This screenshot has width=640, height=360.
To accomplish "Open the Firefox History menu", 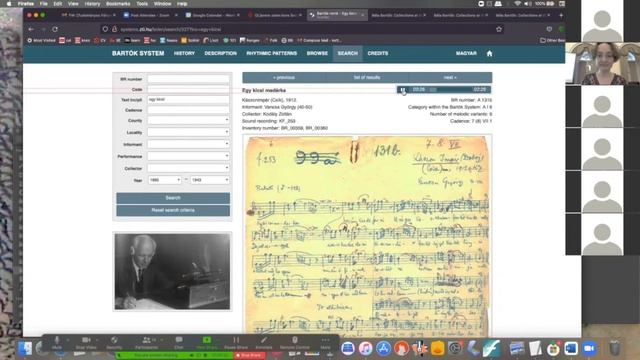I will click(x=92, y=4).
